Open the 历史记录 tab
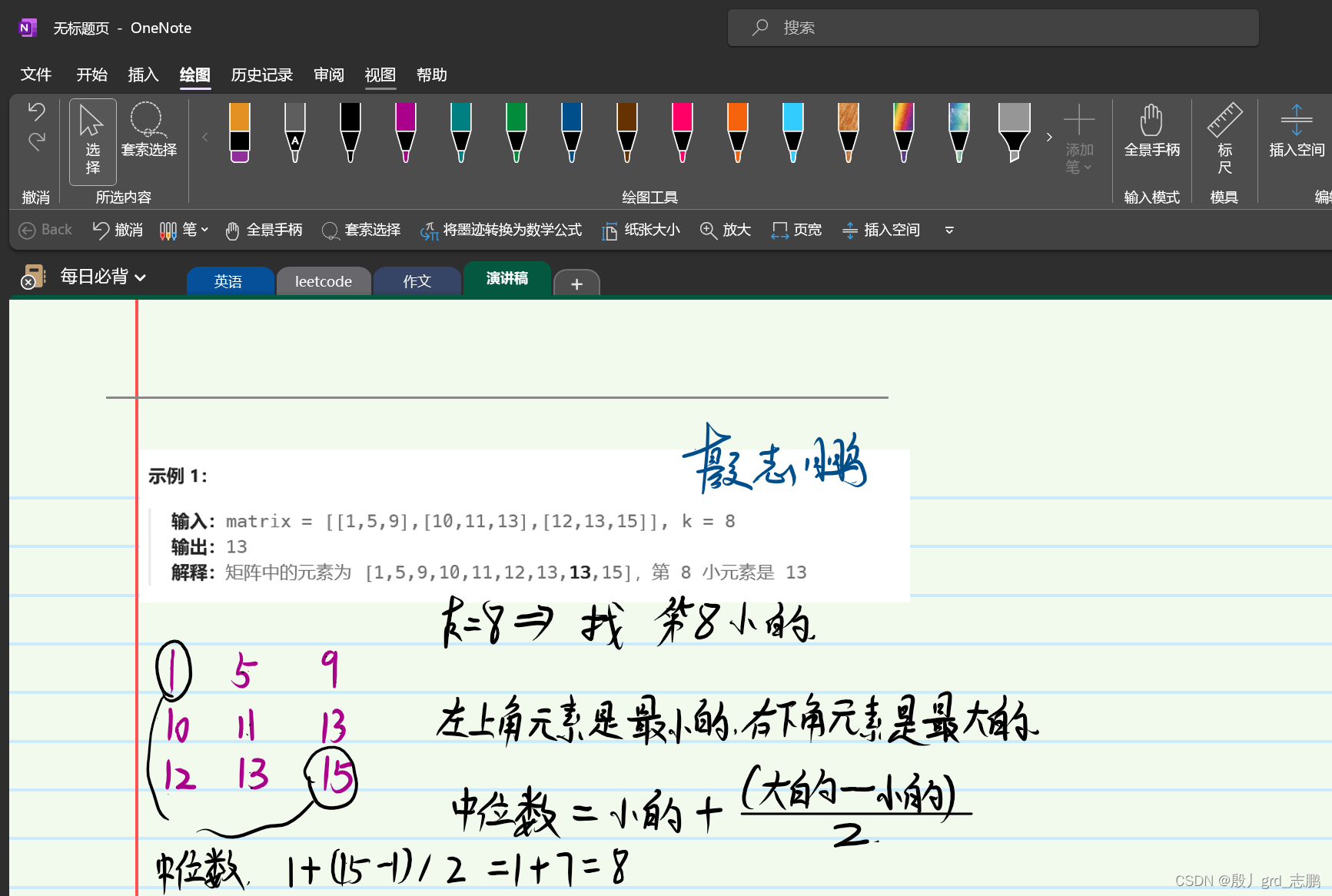Screen dimensions: 1332x896 point(262,75)
